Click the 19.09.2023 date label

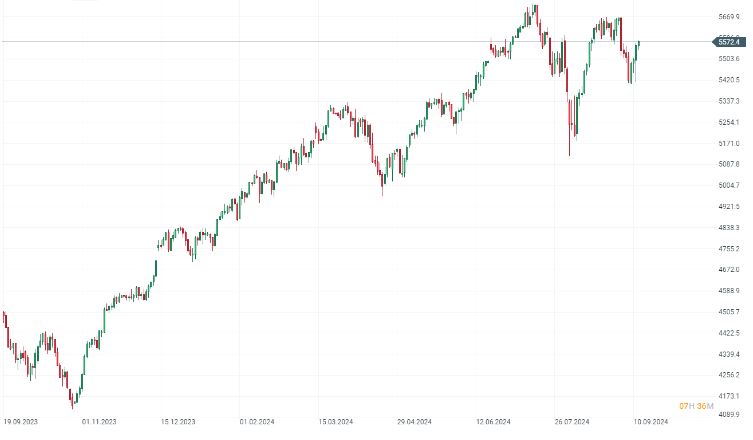tap(22, 422)
